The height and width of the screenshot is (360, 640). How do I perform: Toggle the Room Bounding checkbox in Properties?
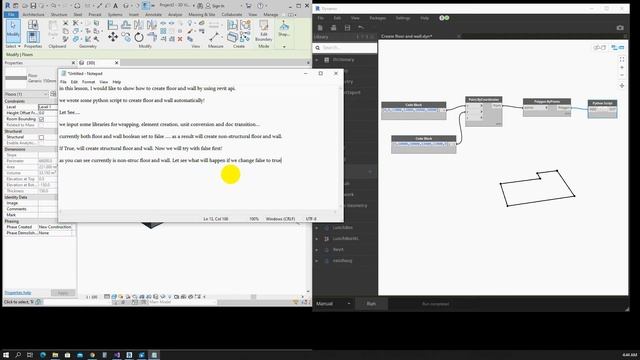pyautogui.click(x=41, y=119)
